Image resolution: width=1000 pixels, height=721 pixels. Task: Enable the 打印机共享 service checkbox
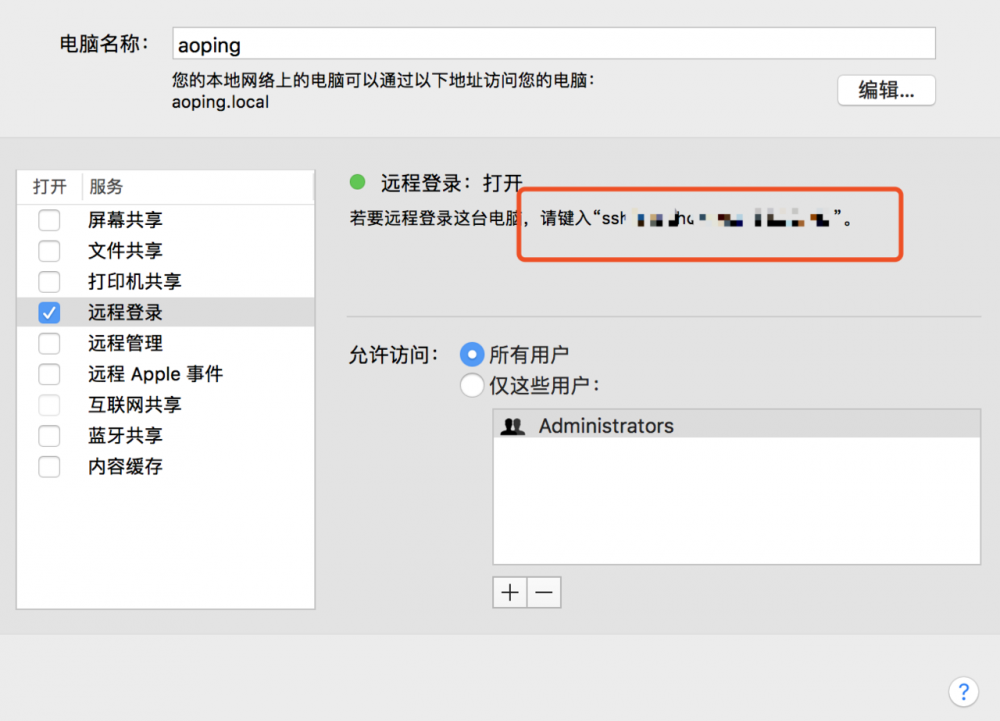[49, 282]
